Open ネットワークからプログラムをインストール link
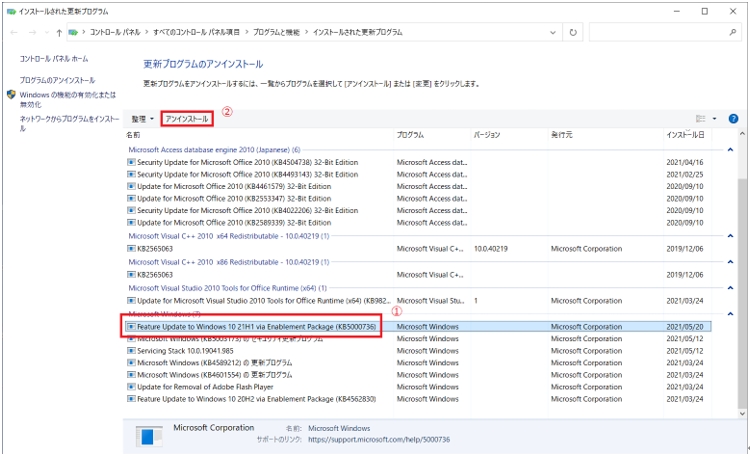Viewport: 750px width, 456px height. [69, 123]
